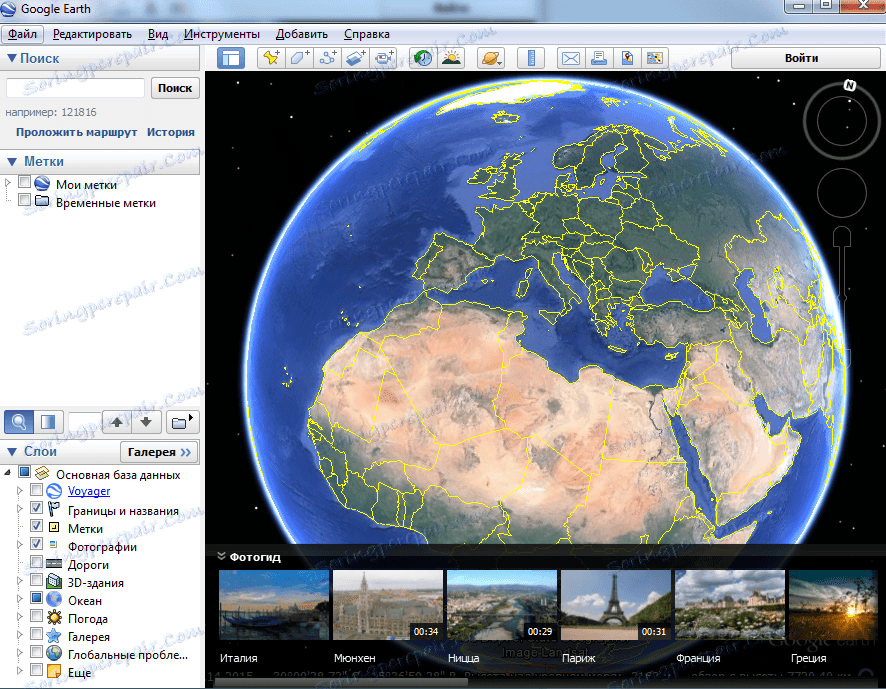Add an image overlay from the toolbar

click(356, 58)
